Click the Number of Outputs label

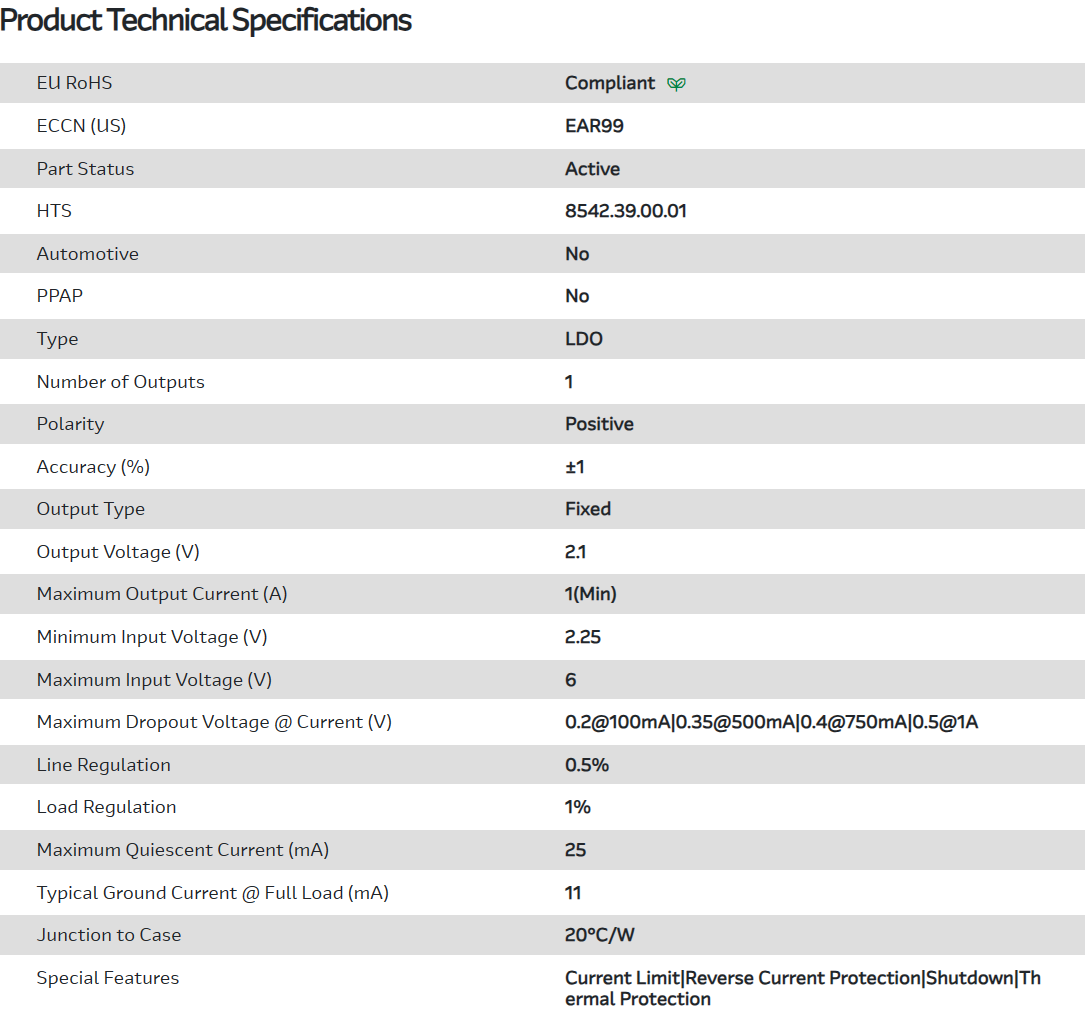120,382
